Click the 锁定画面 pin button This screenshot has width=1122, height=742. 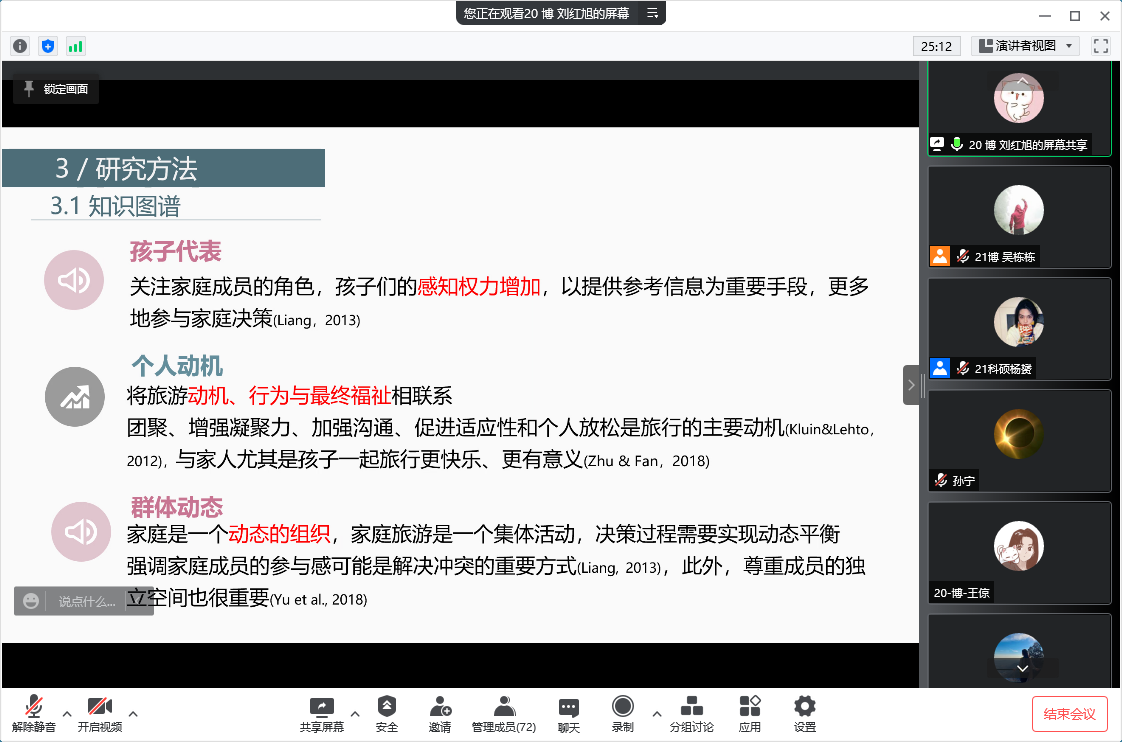pyautogui.click(x=56, y=89)
